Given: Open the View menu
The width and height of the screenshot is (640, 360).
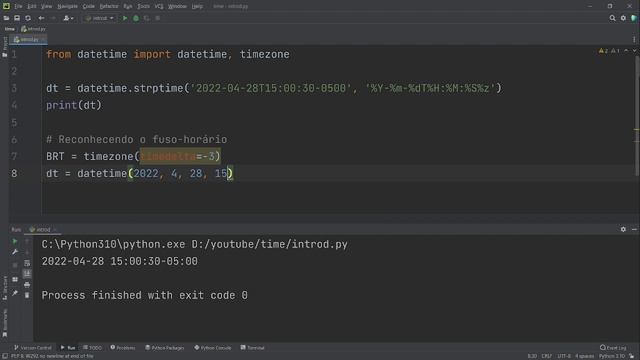Looking at the screenshot, I should click(x=47, y=6).
